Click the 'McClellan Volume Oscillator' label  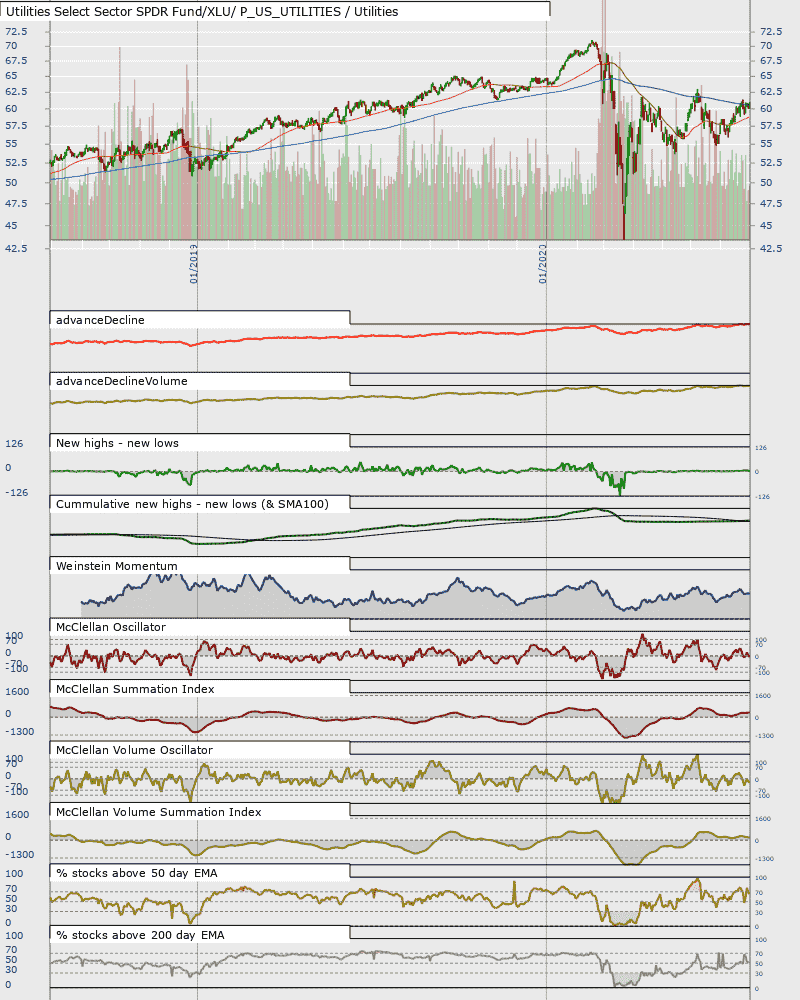click(135, 751)
